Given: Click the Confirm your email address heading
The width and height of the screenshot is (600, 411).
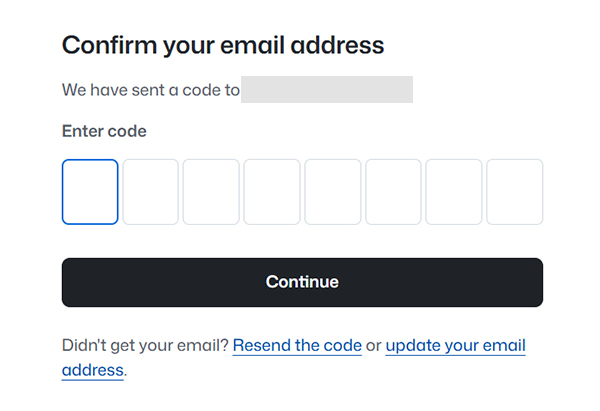Looking at the screenshot, I should tap(223, 45).
